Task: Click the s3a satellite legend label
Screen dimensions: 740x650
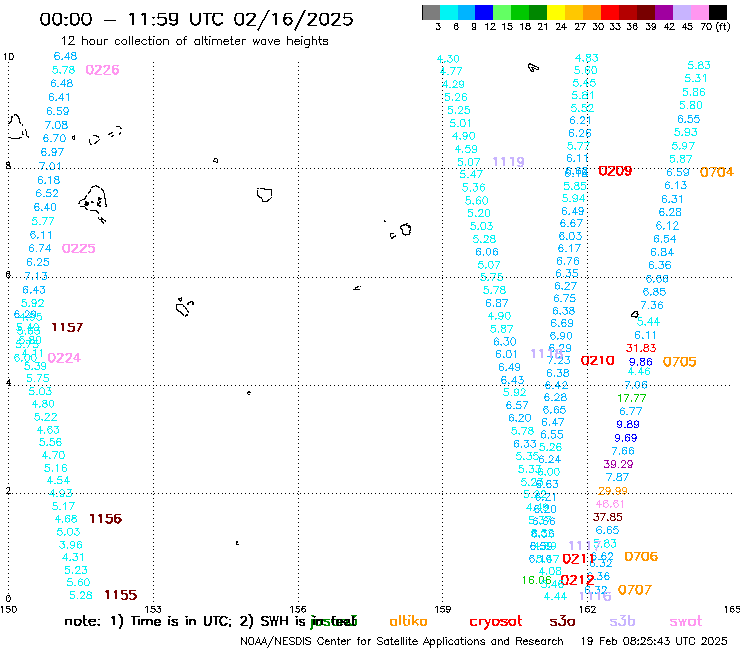Action: [562, 621]
